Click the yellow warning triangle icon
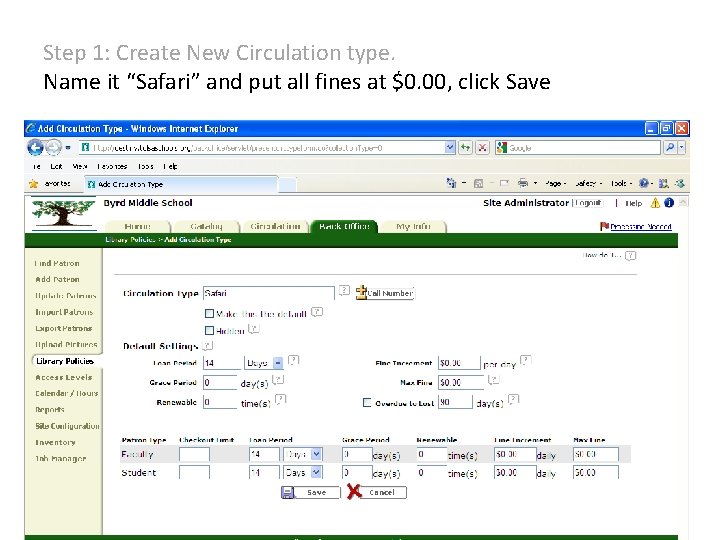 click(655, 203)
